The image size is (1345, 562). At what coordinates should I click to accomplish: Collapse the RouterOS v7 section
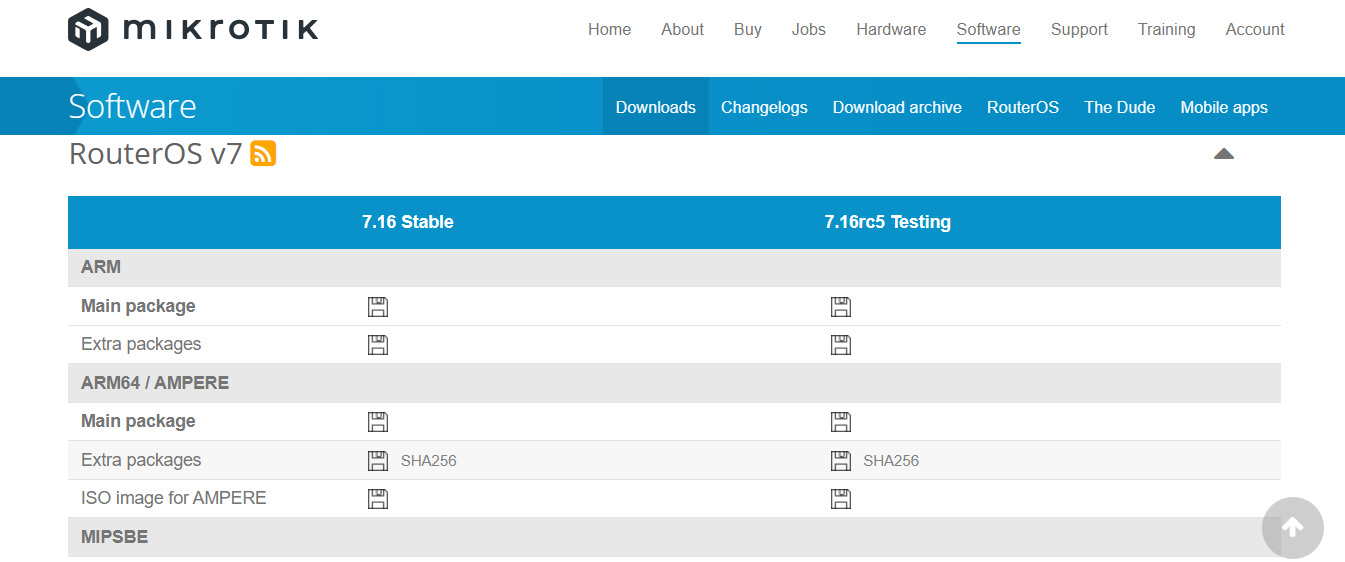[x=1223, y=154]
